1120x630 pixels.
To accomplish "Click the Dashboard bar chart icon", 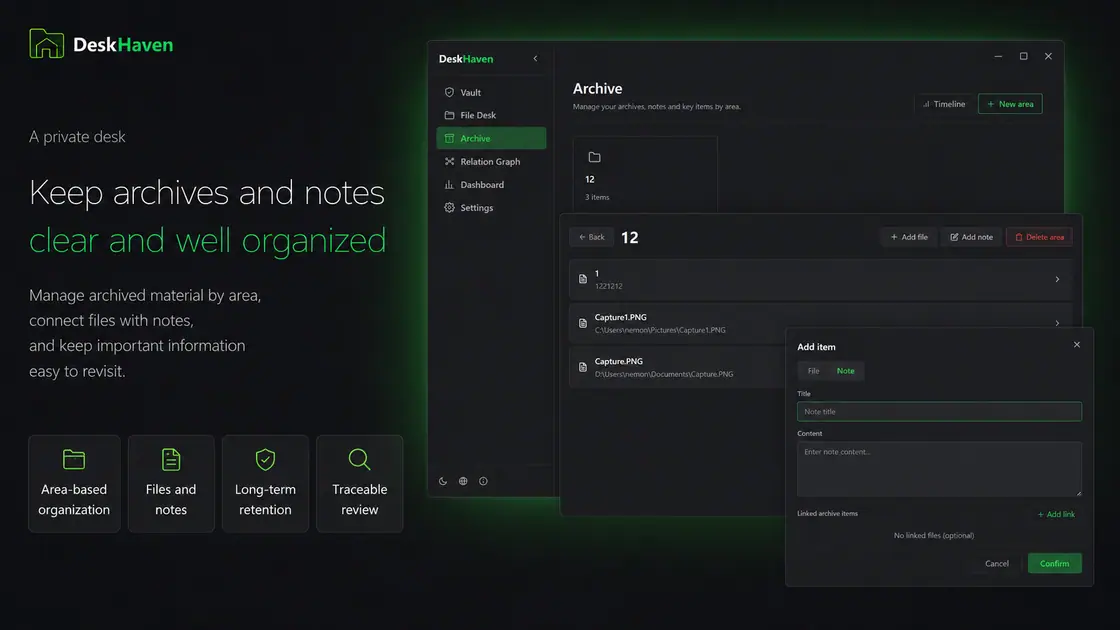I will (449, 184).
